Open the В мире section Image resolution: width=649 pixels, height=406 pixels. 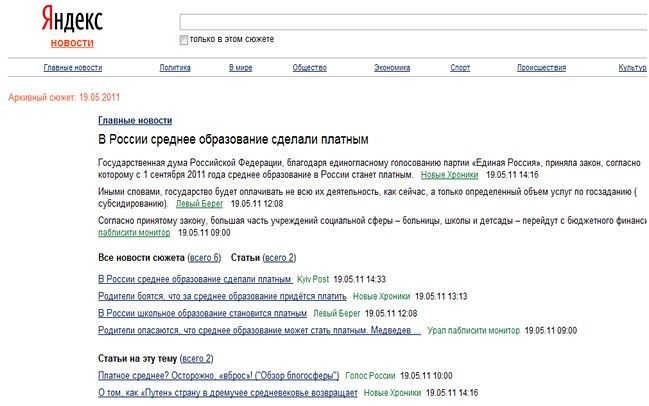click(240, 67)
